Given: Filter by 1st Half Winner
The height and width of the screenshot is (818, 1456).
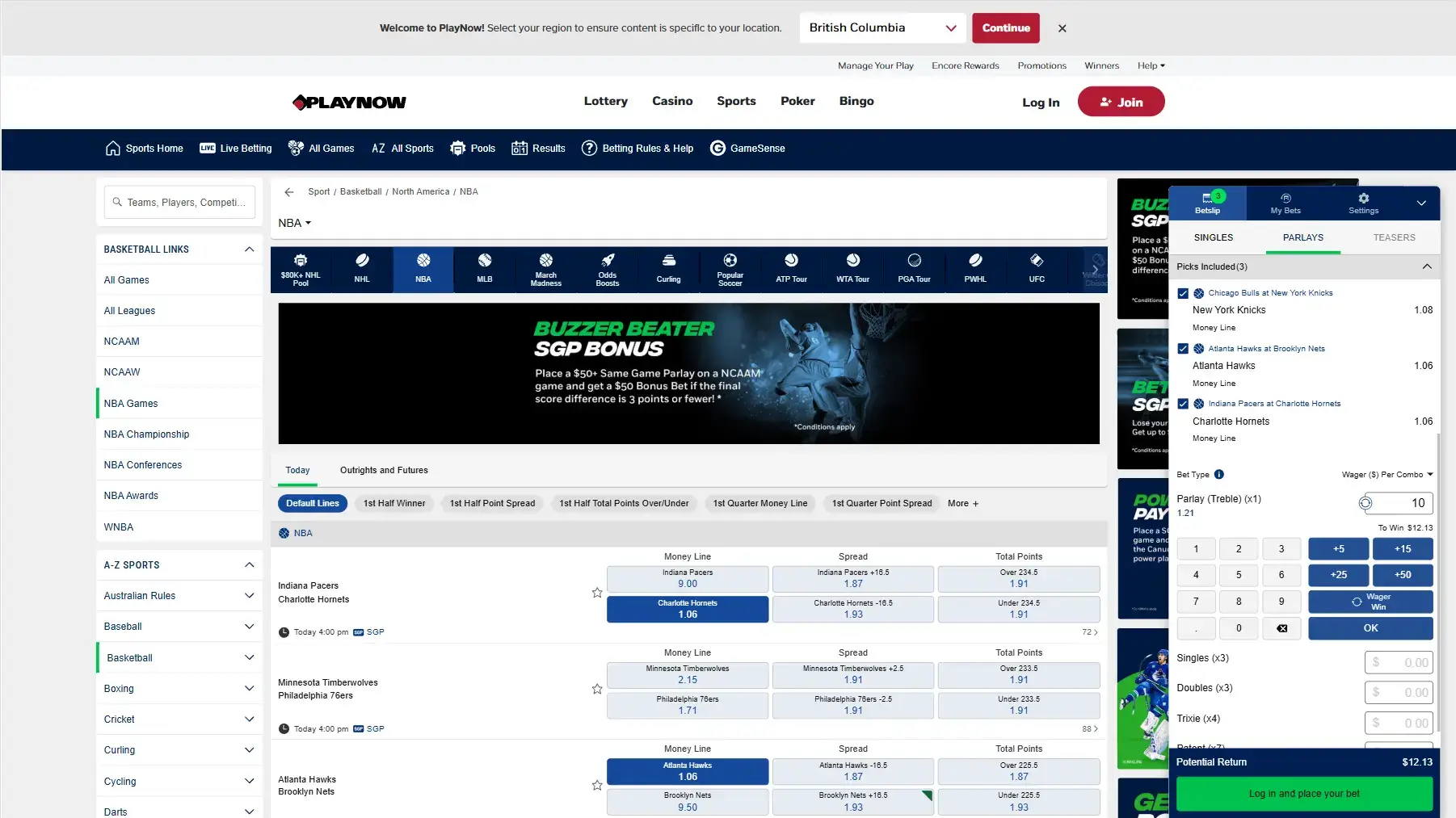Looking at the screenshot, I should [394, 504].
